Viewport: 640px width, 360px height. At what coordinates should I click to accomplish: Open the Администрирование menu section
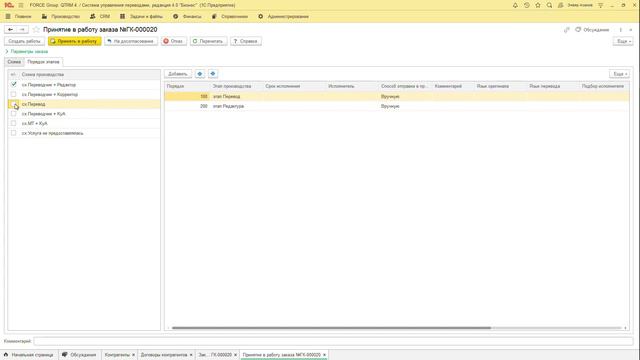[283, 16]
